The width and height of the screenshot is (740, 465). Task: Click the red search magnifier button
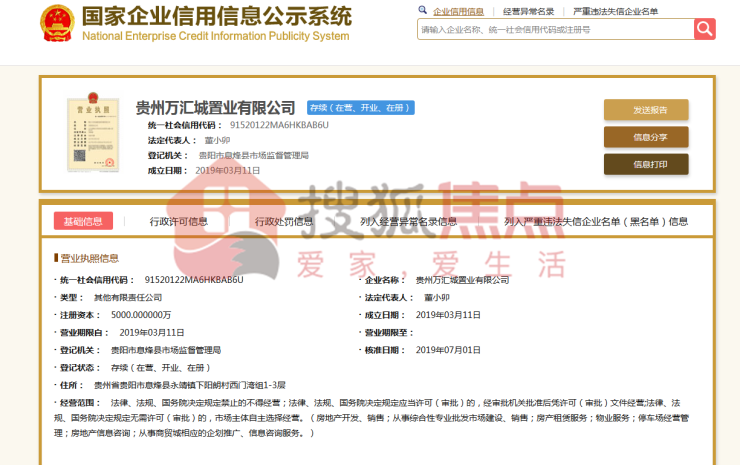pyautogui.click(x=705, y=29)
